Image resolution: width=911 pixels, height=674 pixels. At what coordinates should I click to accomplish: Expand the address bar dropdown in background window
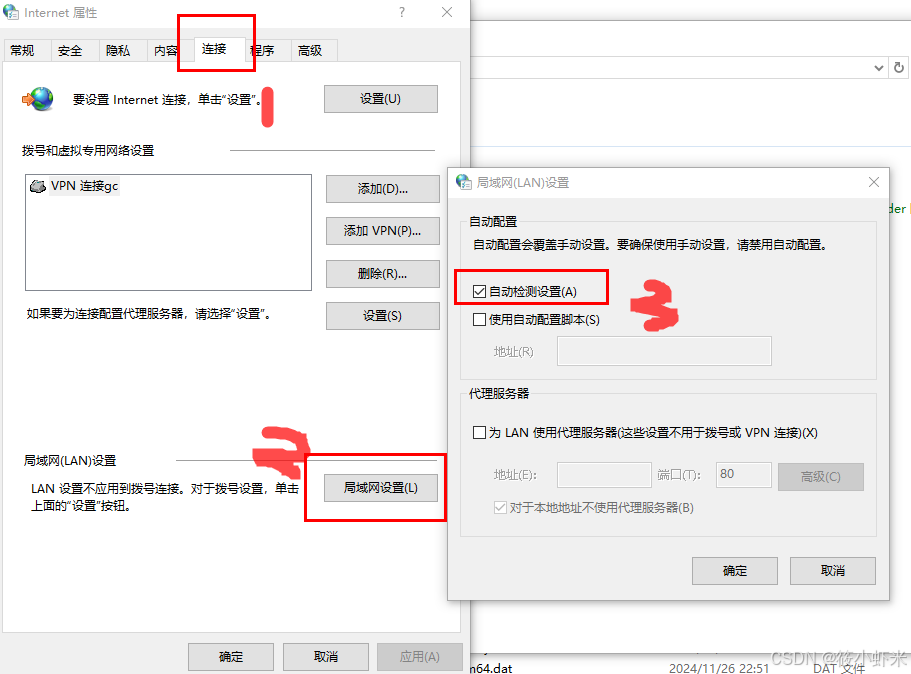(x=879, y=68)
